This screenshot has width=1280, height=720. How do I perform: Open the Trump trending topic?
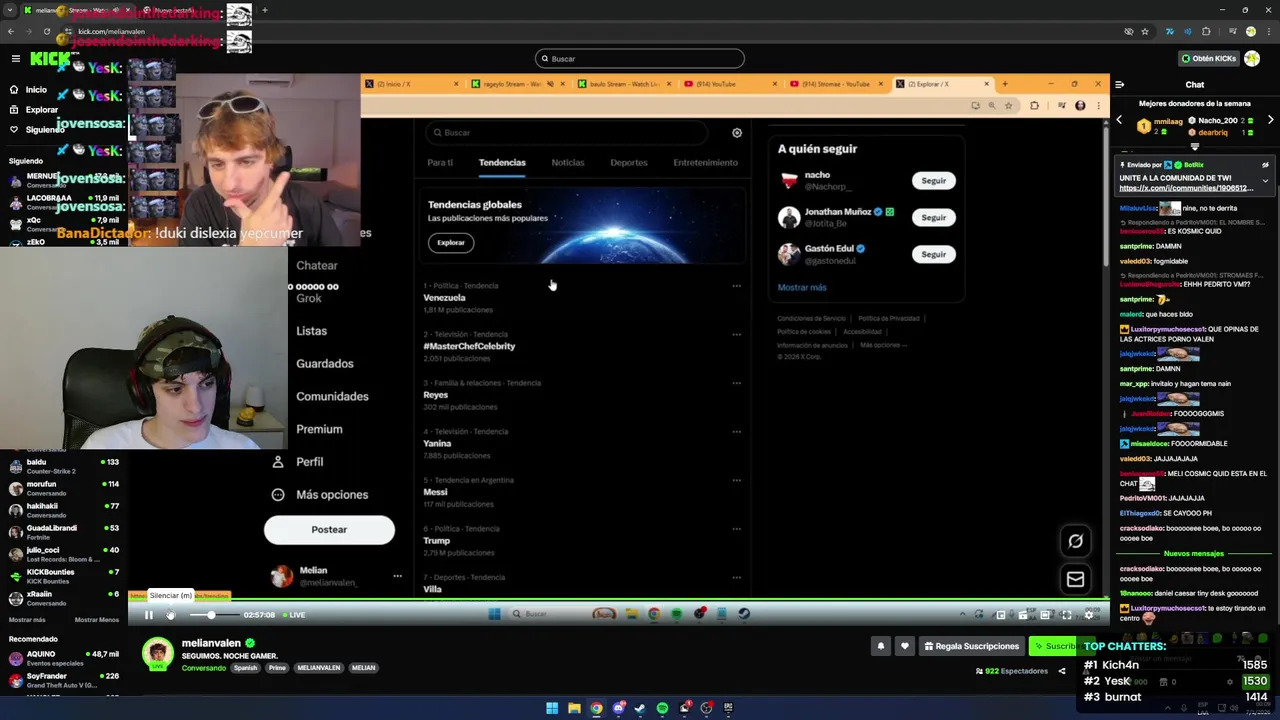pyautogui.click(x=437, y=541)
